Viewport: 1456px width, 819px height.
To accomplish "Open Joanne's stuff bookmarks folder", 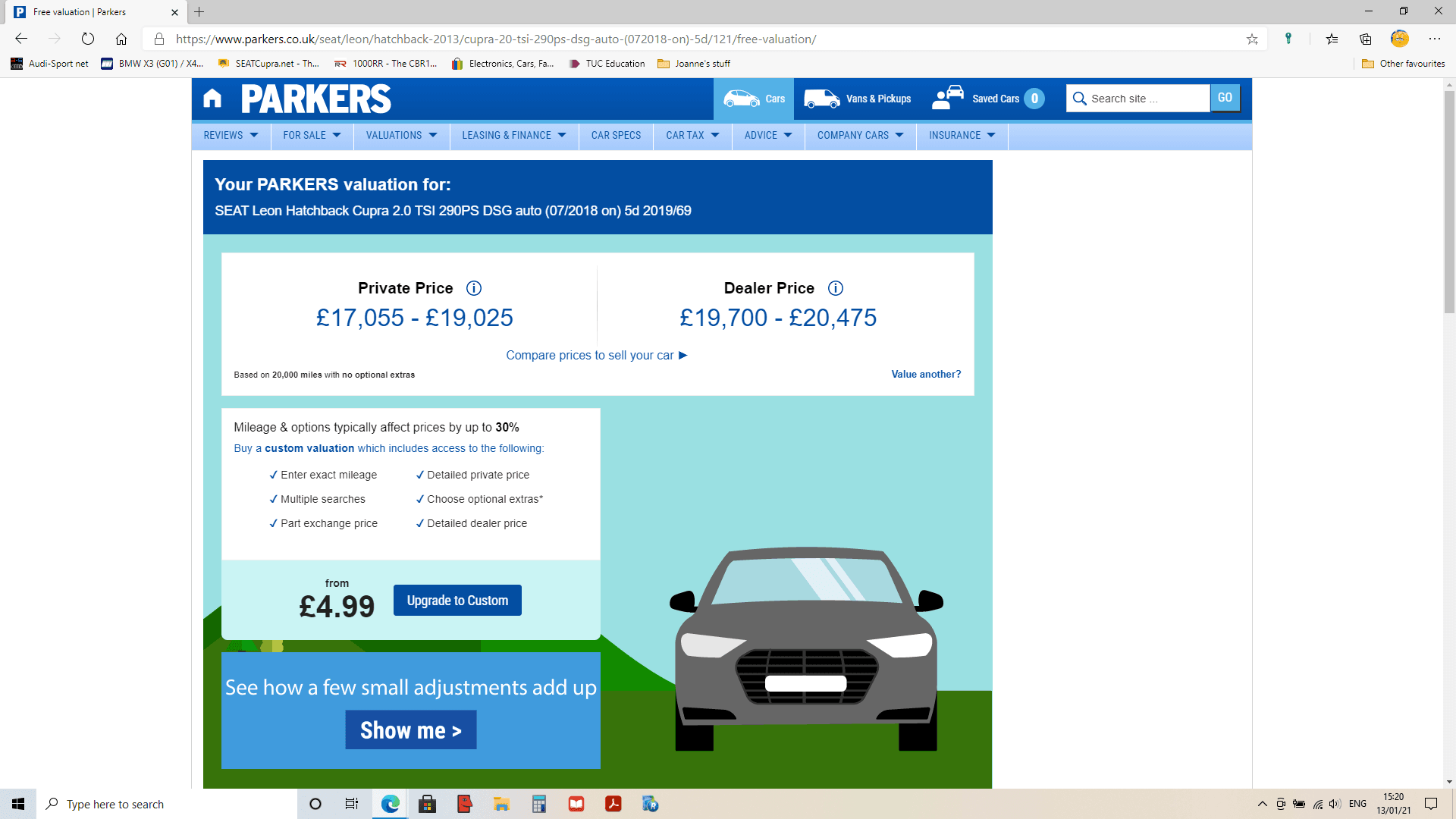I will click(x=694, y=64).
